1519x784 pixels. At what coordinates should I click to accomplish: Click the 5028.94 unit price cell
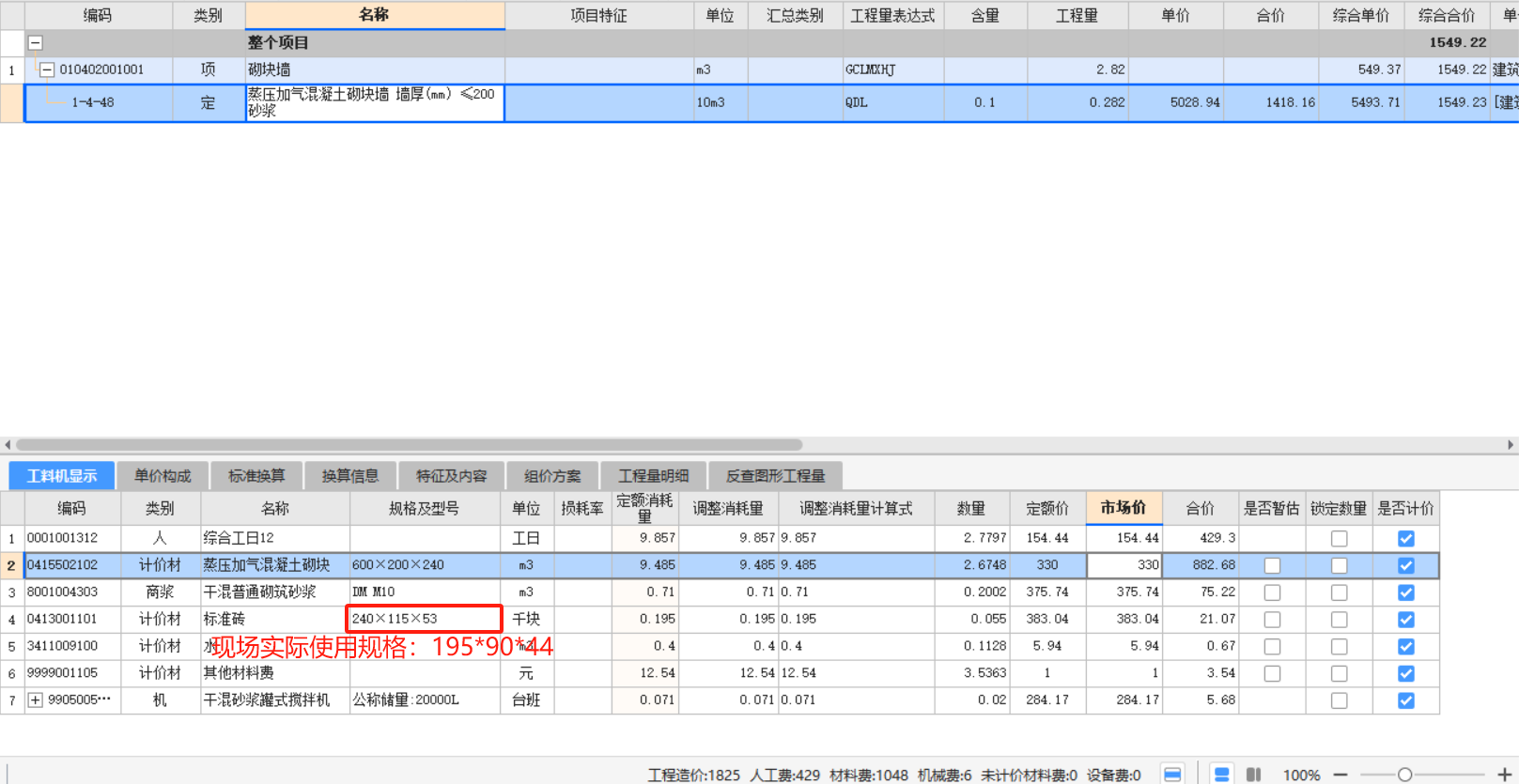click(1176, 102)
